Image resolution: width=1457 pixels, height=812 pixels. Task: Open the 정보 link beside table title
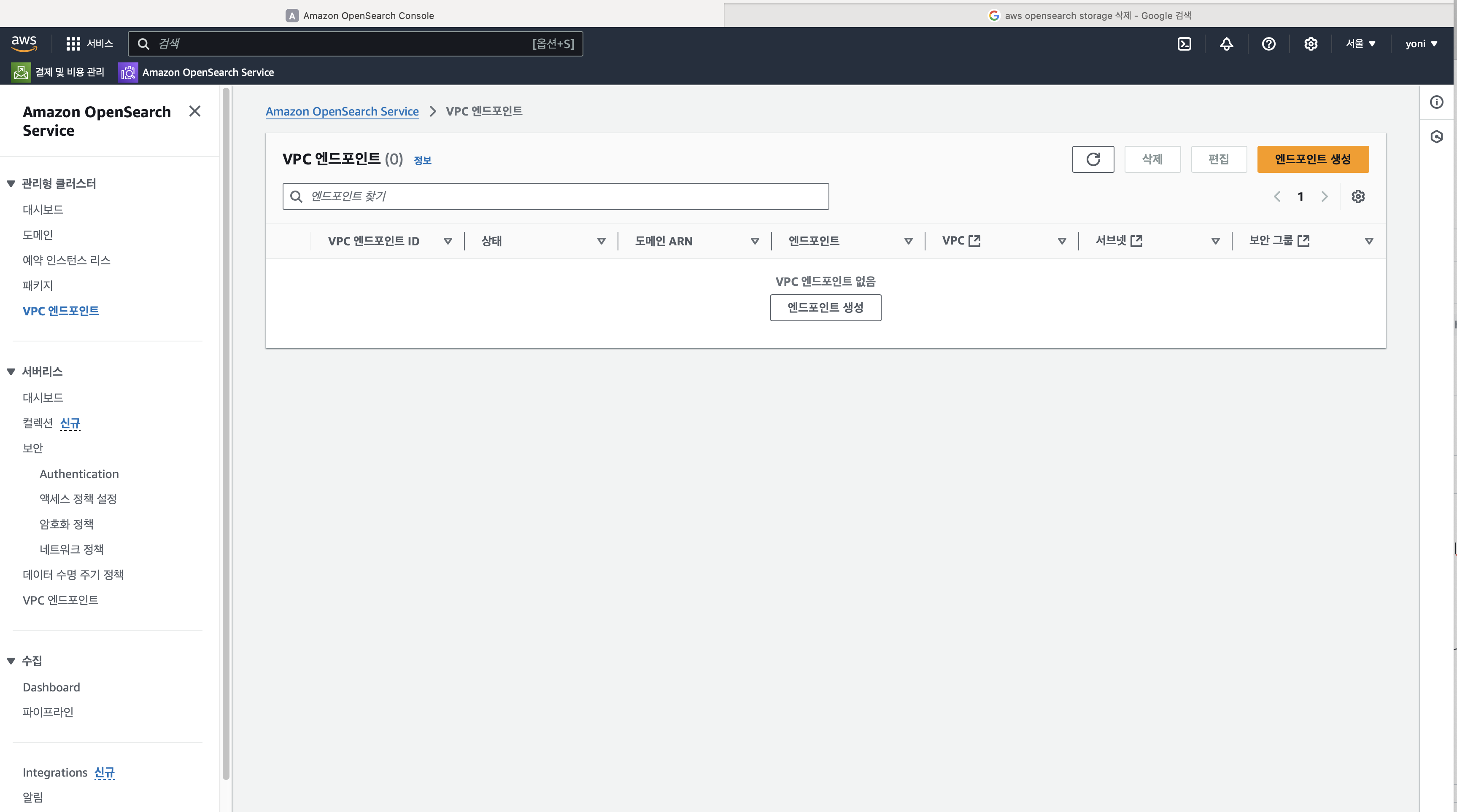pos(423,161)
